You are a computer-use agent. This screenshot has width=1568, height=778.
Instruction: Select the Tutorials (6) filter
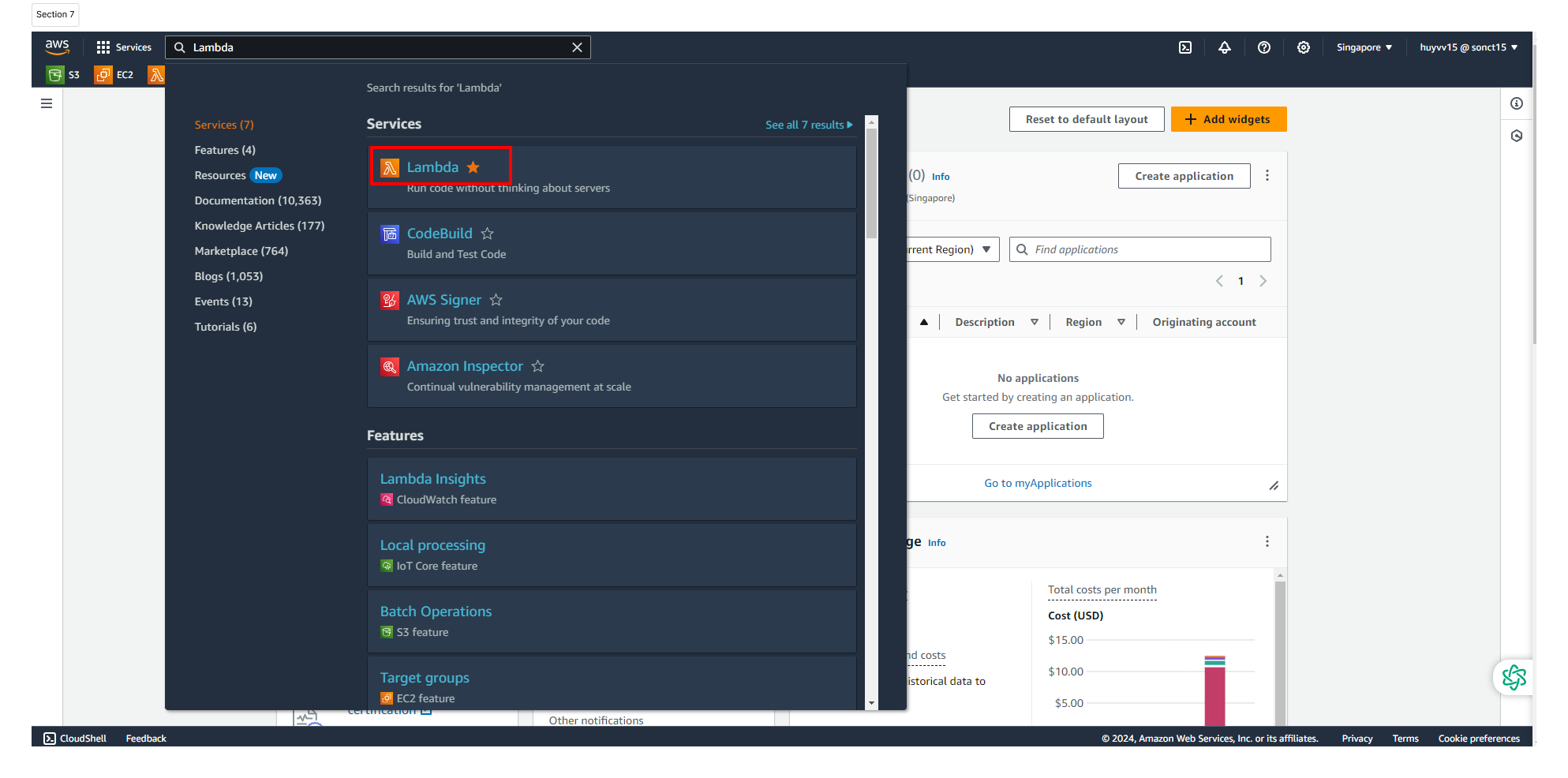coord(226,327)
